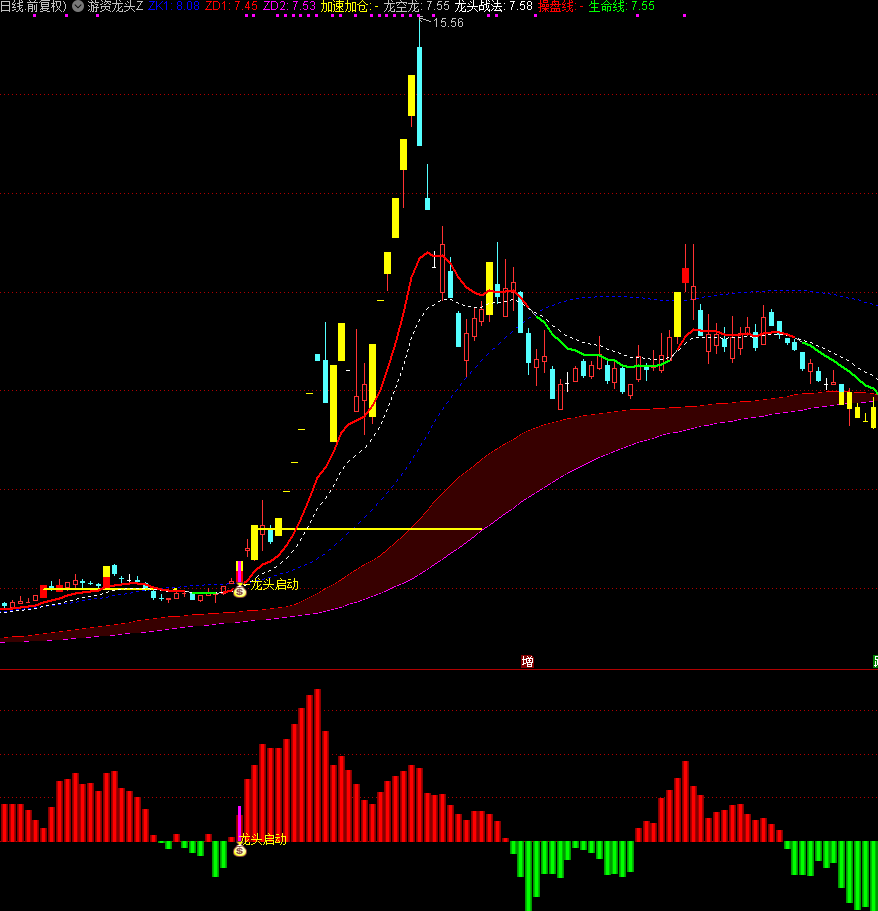Click the ZD2 legend value
878x911 pixels.
(x=303, y=6)
